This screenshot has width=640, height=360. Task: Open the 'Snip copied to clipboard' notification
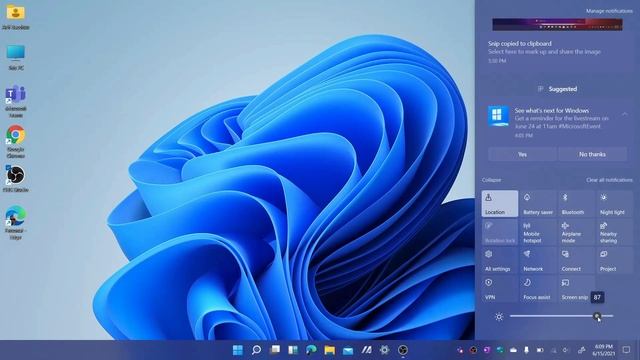click(x=558, y=52)
